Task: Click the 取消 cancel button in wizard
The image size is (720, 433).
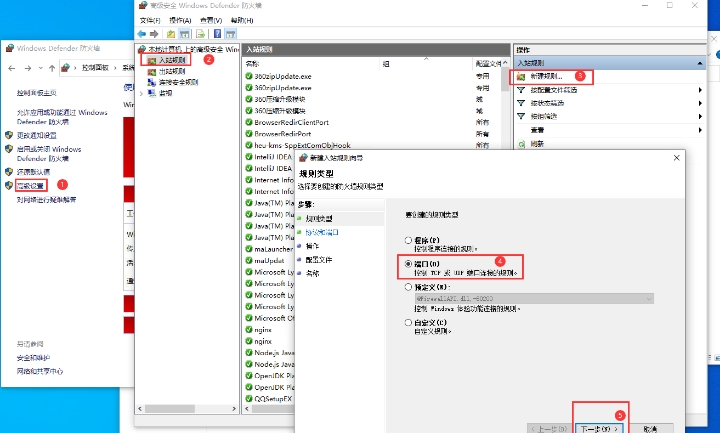Action: pos(650,429)
